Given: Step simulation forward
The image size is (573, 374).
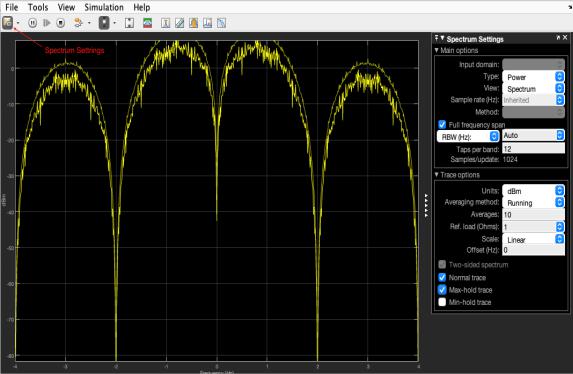Looking at the screenshot, I should point(46,23).
